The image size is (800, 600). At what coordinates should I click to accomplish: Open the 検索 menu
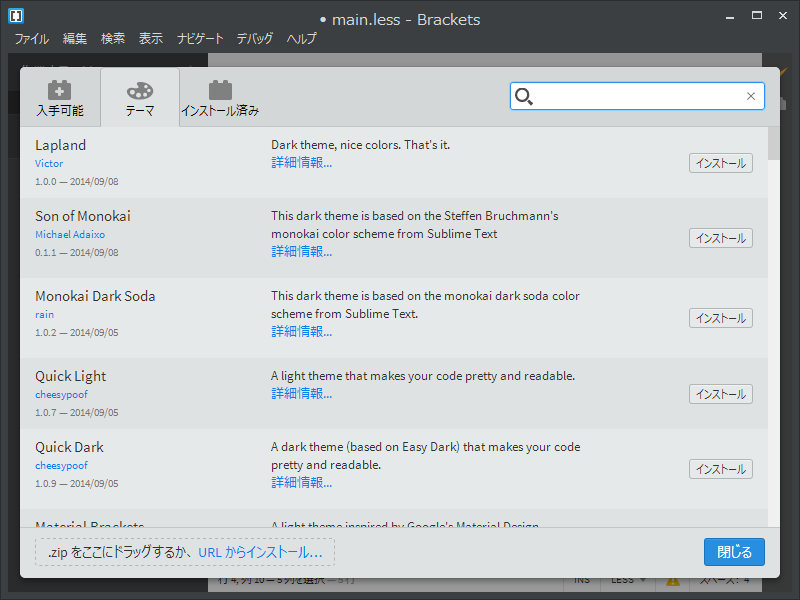(x=113, y=39)
